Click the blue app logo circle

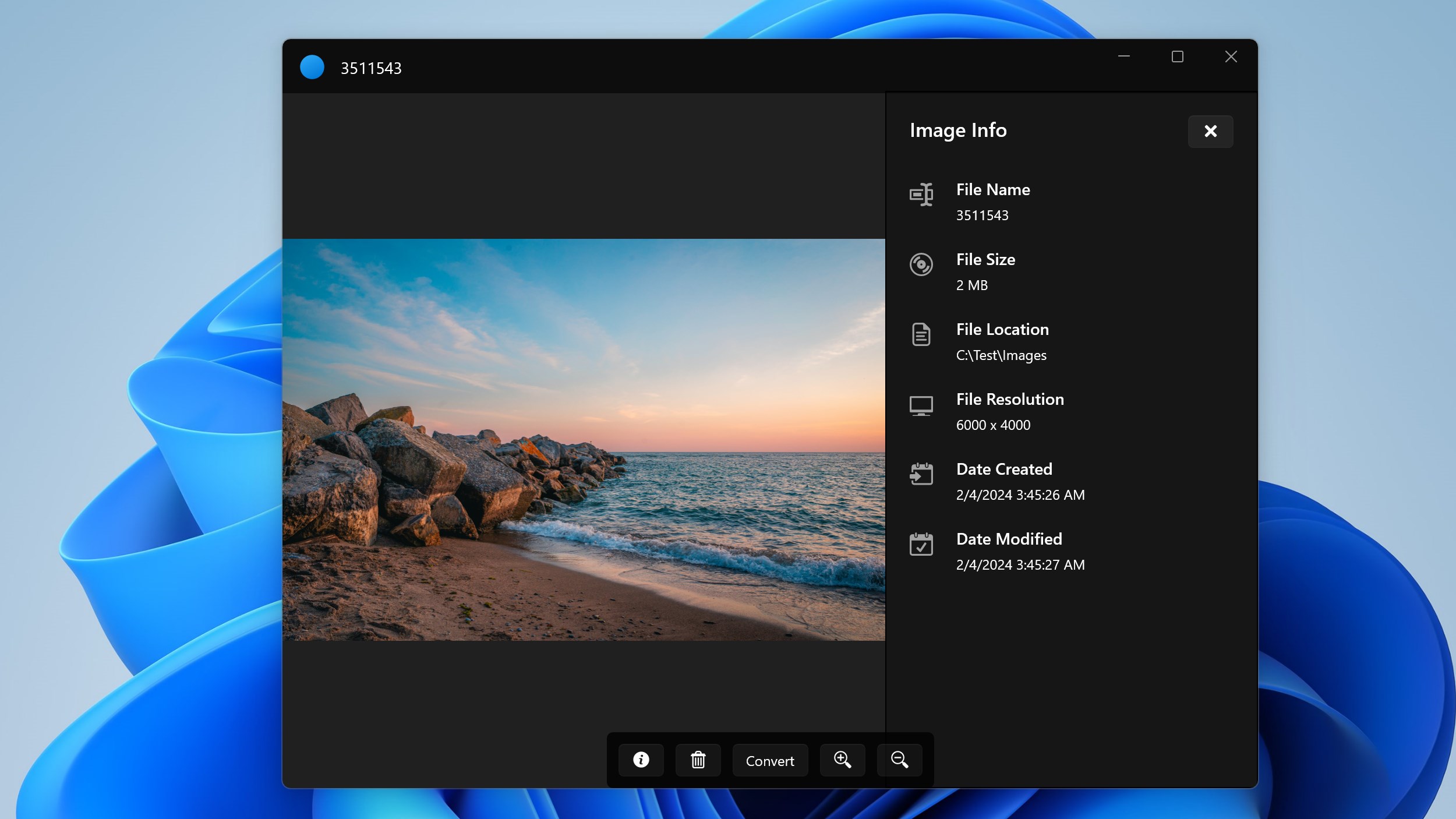pos(312,68)
